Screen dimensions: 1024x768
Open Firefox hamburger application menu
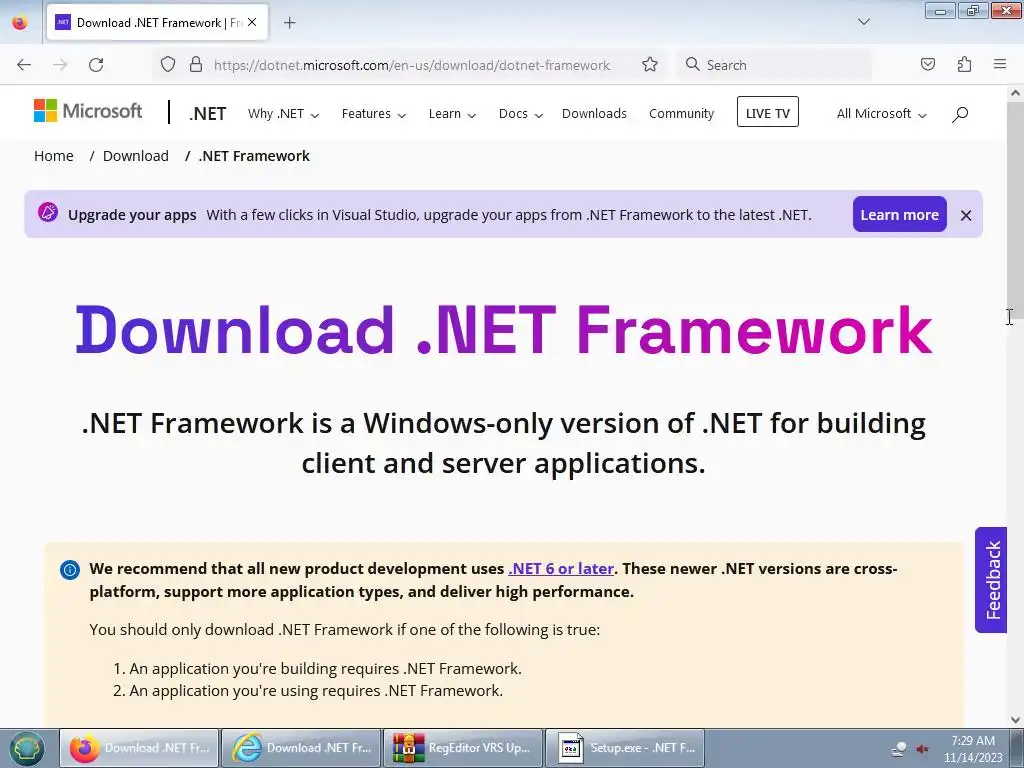pyautogui.click(x=1000, y=65)
